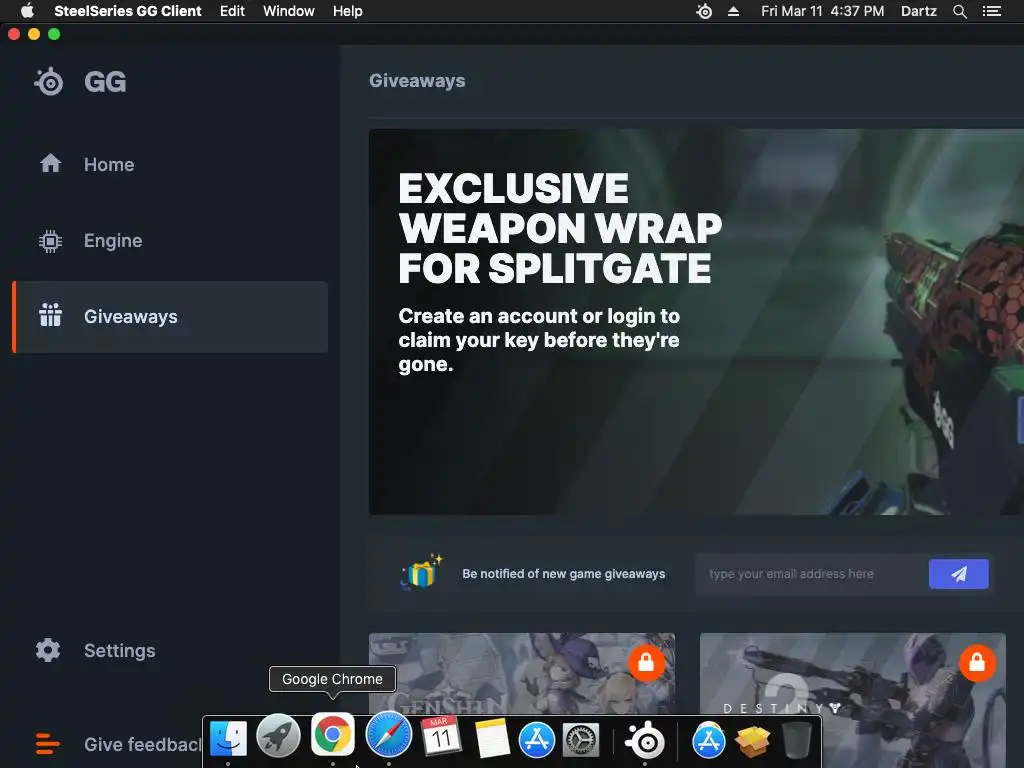Open the SteelSeries GG Client menu
The height and width of the screenshot is (768, 1024).
pyautogui.click(x=127, y=11)
